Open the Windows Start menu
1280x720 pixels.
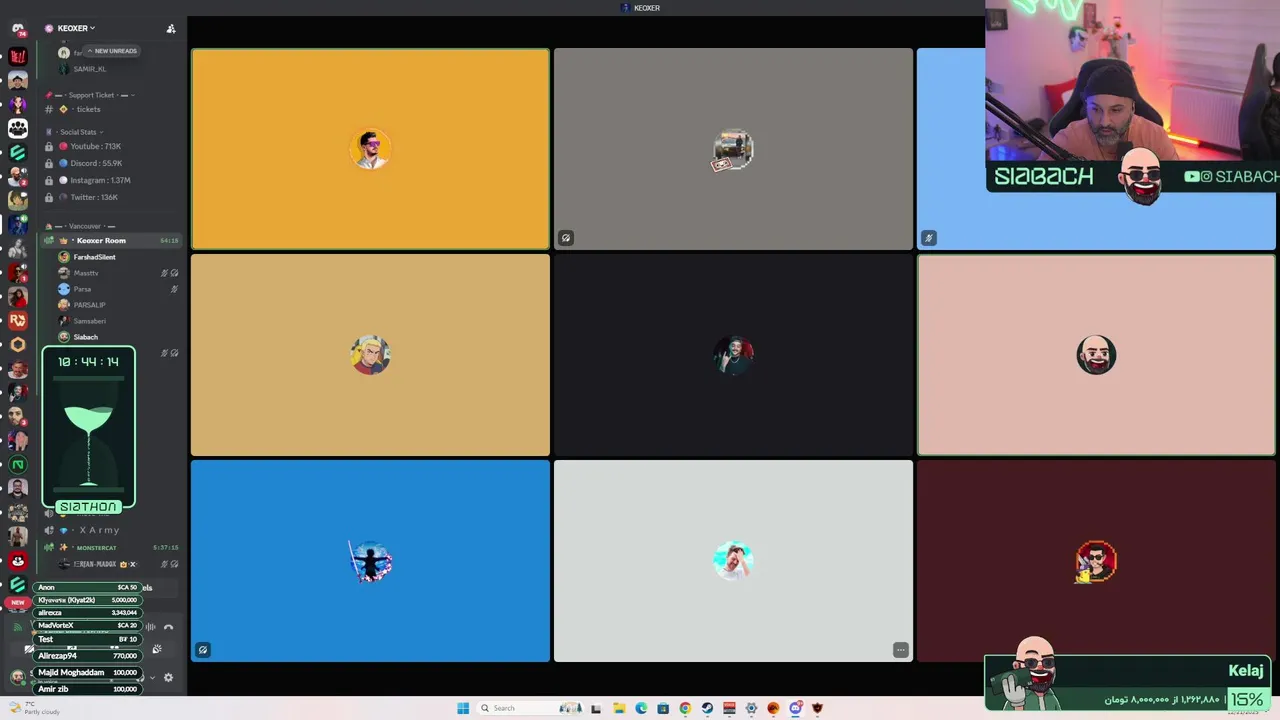point(463,708)
